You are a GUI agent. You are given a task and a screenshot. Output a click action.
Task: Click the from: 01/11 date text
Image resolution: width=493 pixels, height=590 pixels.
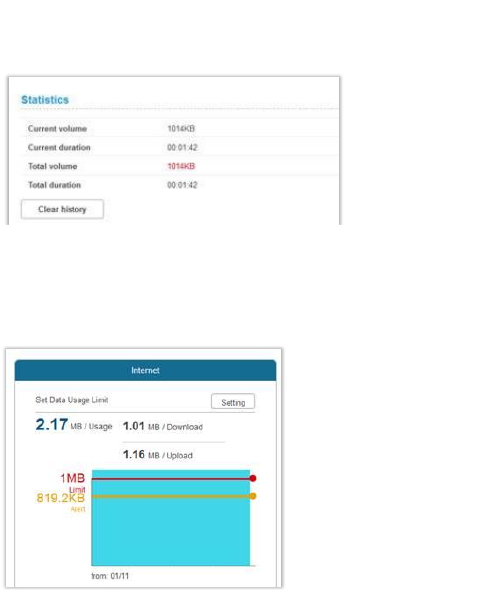[x=110, y=576]
